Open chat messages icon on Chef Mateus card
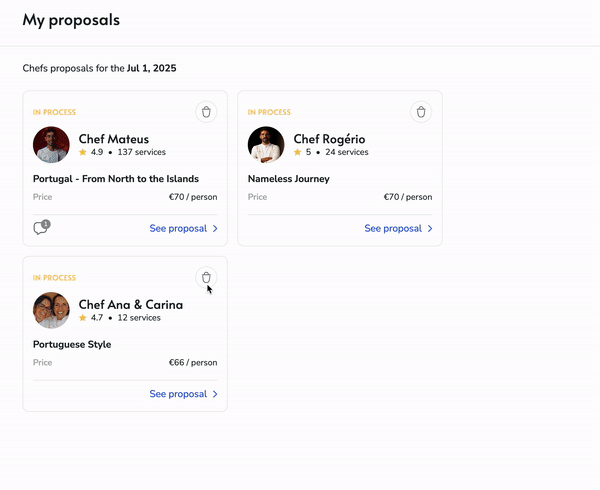This screenshot has width=600, height=490. tap(41, 228)
